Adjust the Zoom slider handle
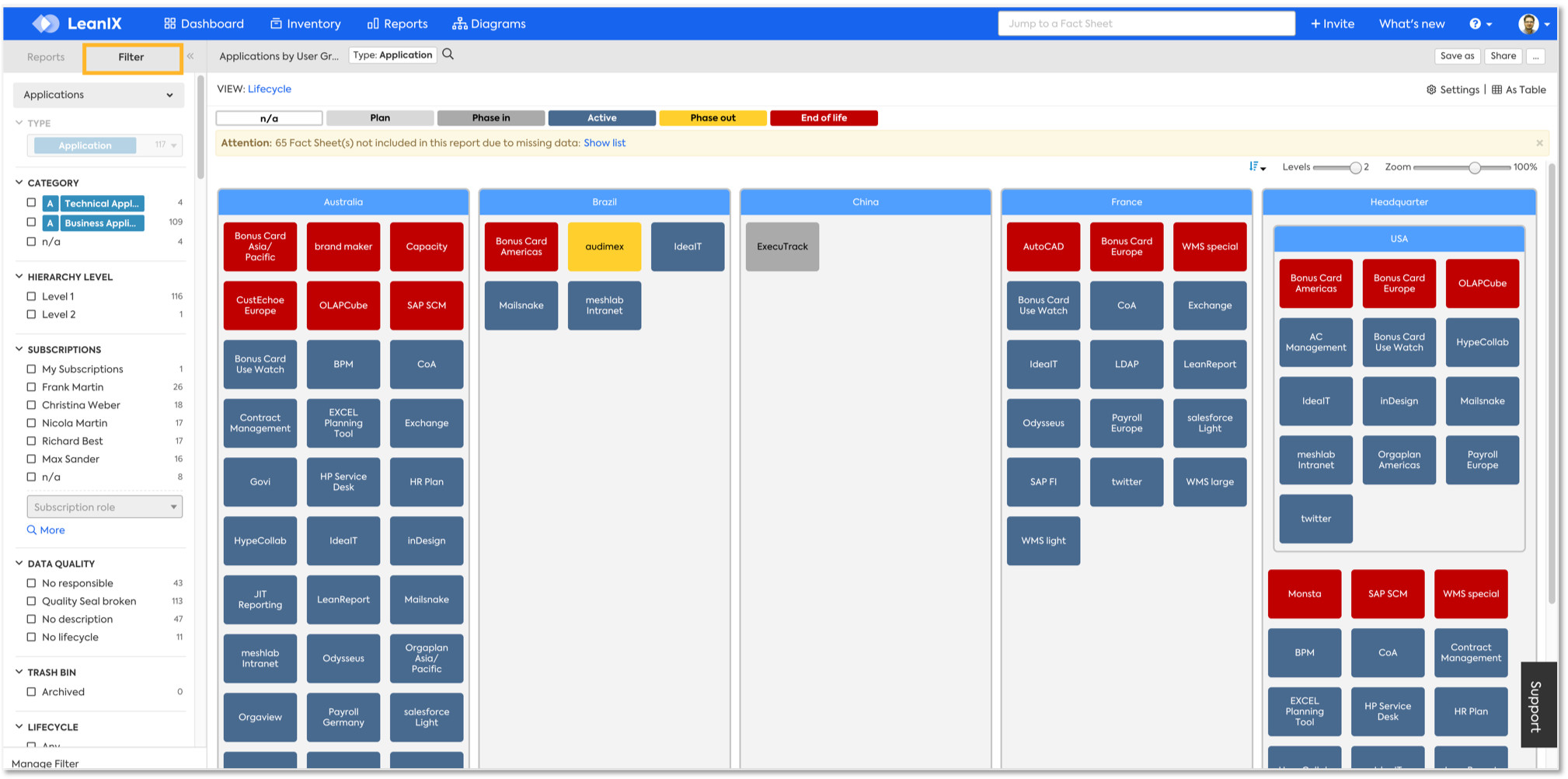This screenshot has height=779, width=1568. click(x=1474, y=168)
